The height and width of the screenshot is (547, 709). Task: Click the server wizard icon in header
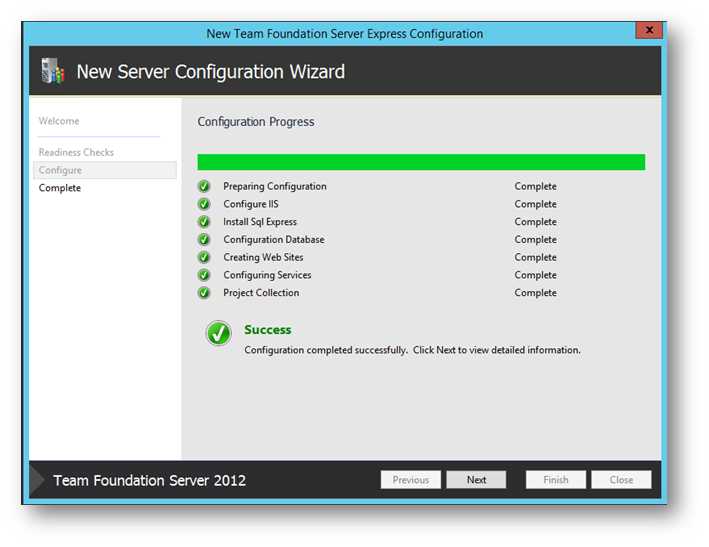point(53,71)
